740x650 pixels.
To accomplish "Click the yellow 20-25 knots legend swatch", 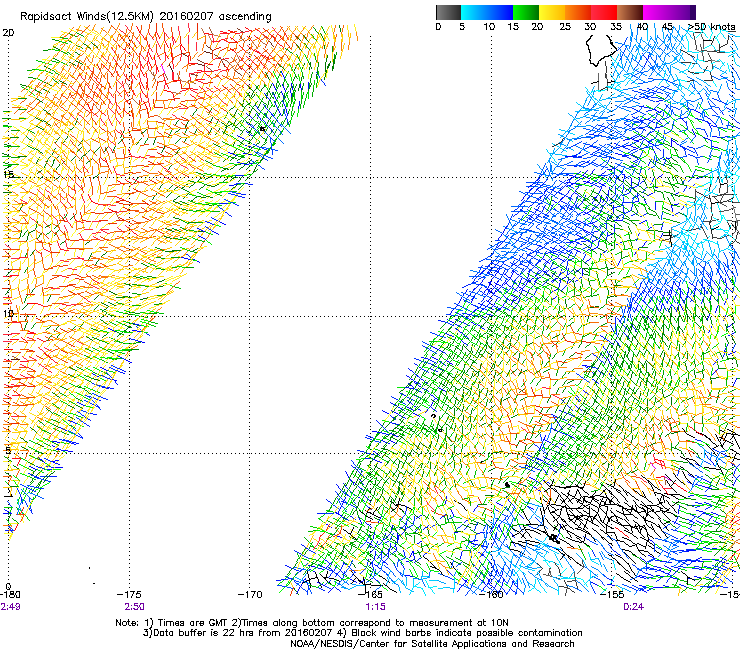I will click(x=552, y=12).
